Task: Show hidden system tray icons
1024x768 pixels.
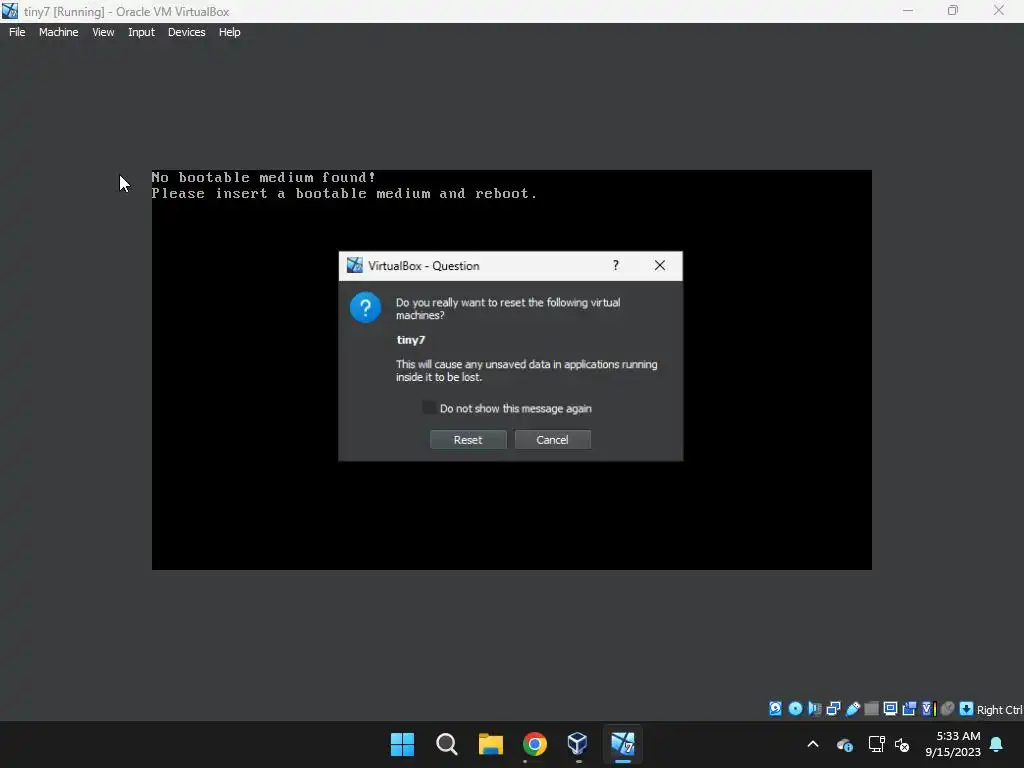Action: (x=813, y=744)
